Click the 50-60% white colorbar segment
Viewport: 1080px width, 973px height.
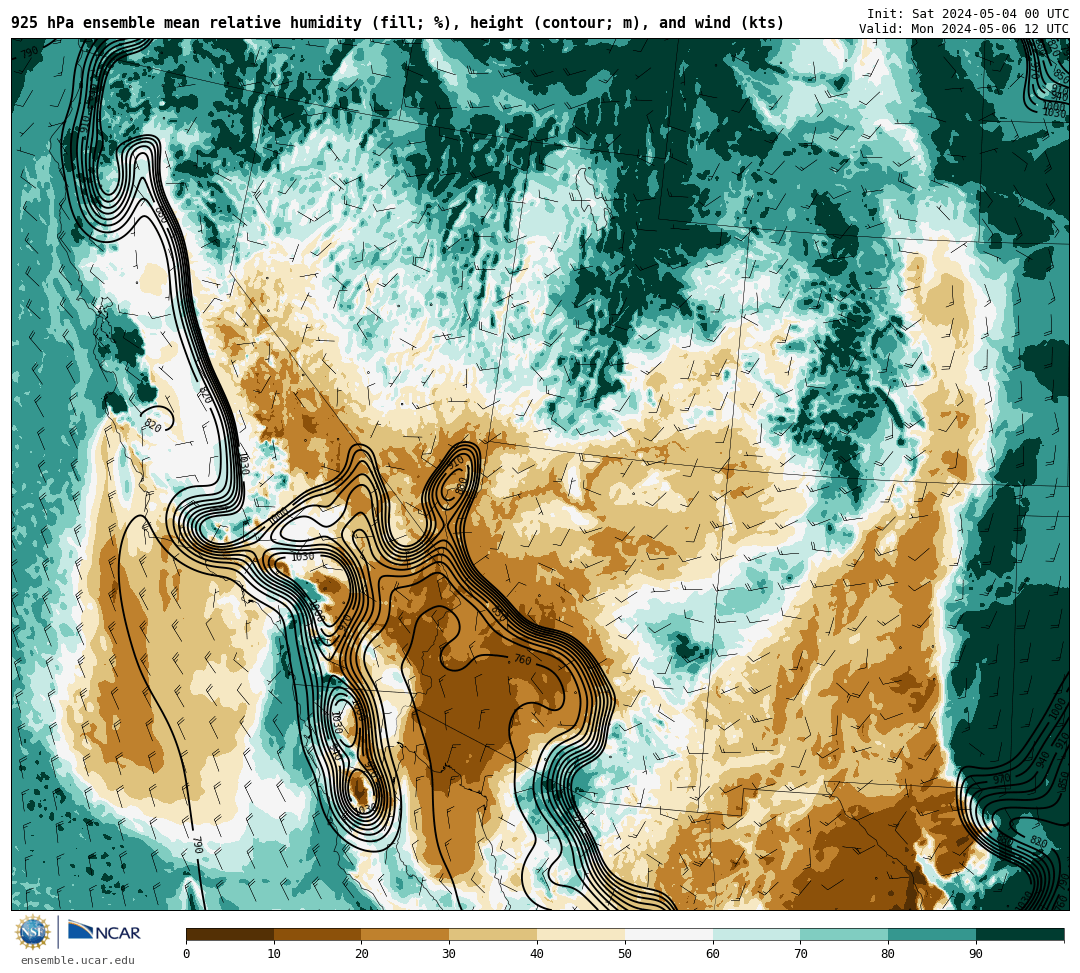[x=669, y=934]
